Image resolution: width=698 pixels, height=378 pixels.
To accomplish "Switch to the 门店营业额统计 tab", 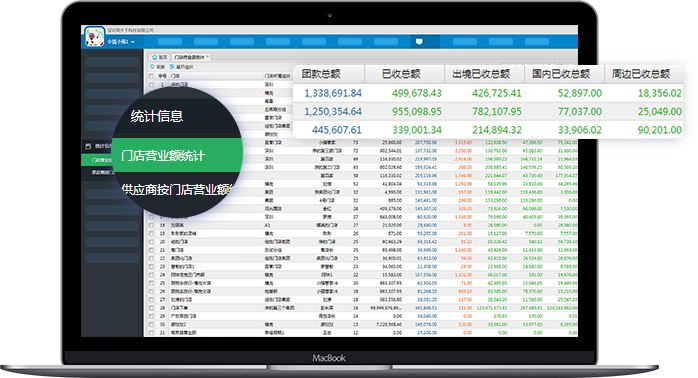I will [189, 57].
